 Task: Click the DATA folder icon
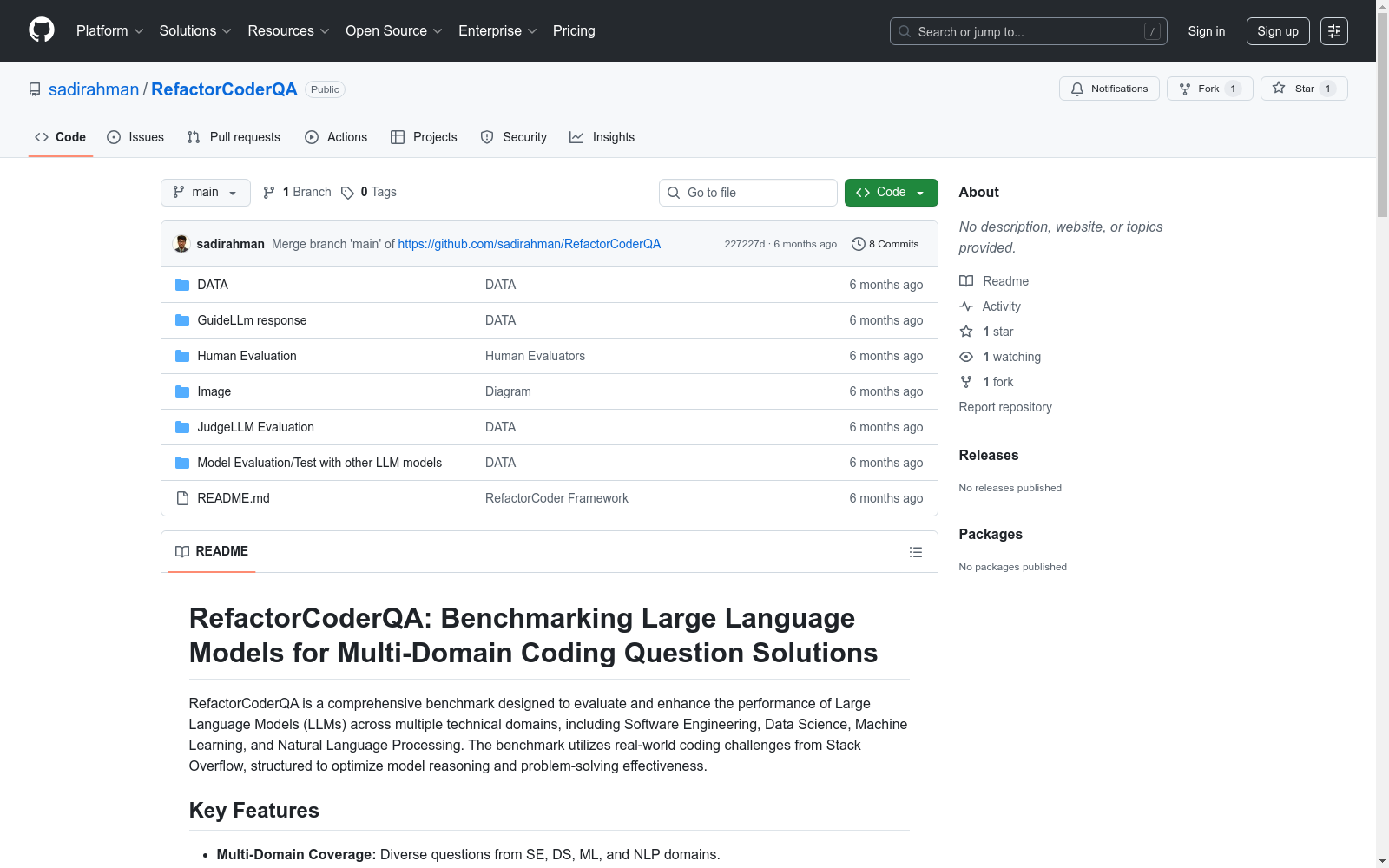pos(182,285)
